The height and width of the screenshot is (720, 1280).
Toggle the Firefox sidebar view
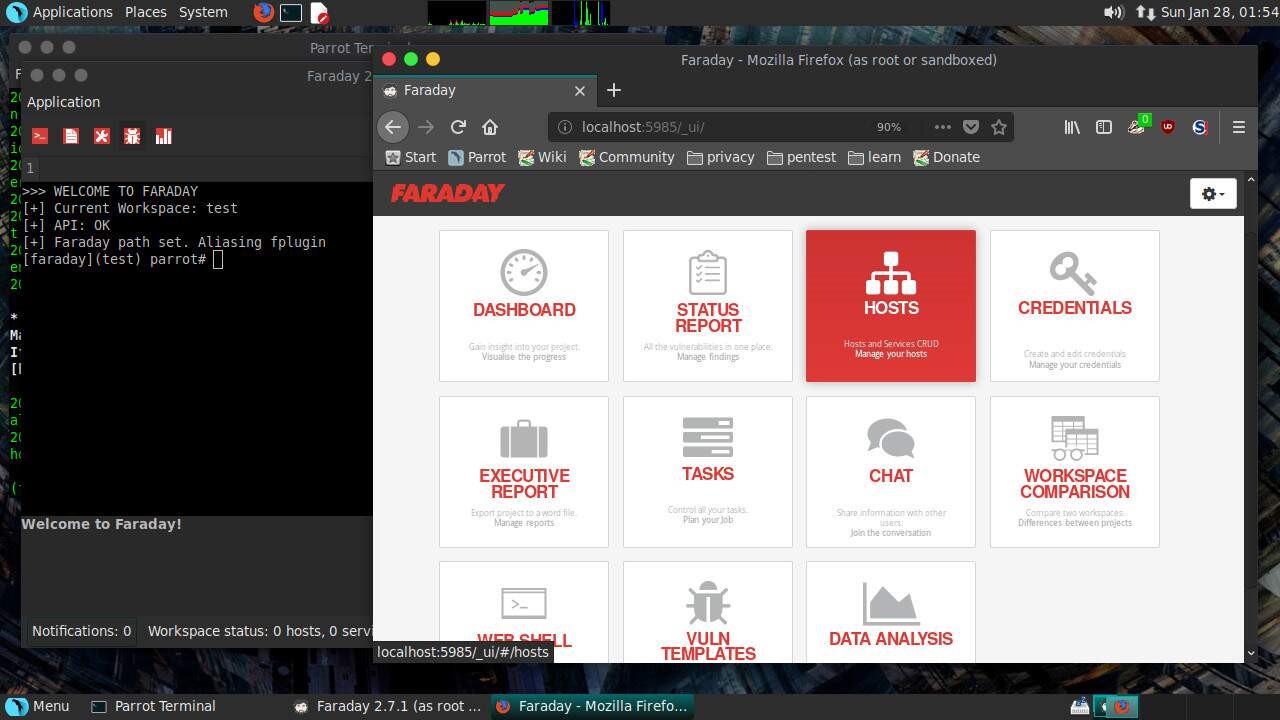coord(1103,127)
